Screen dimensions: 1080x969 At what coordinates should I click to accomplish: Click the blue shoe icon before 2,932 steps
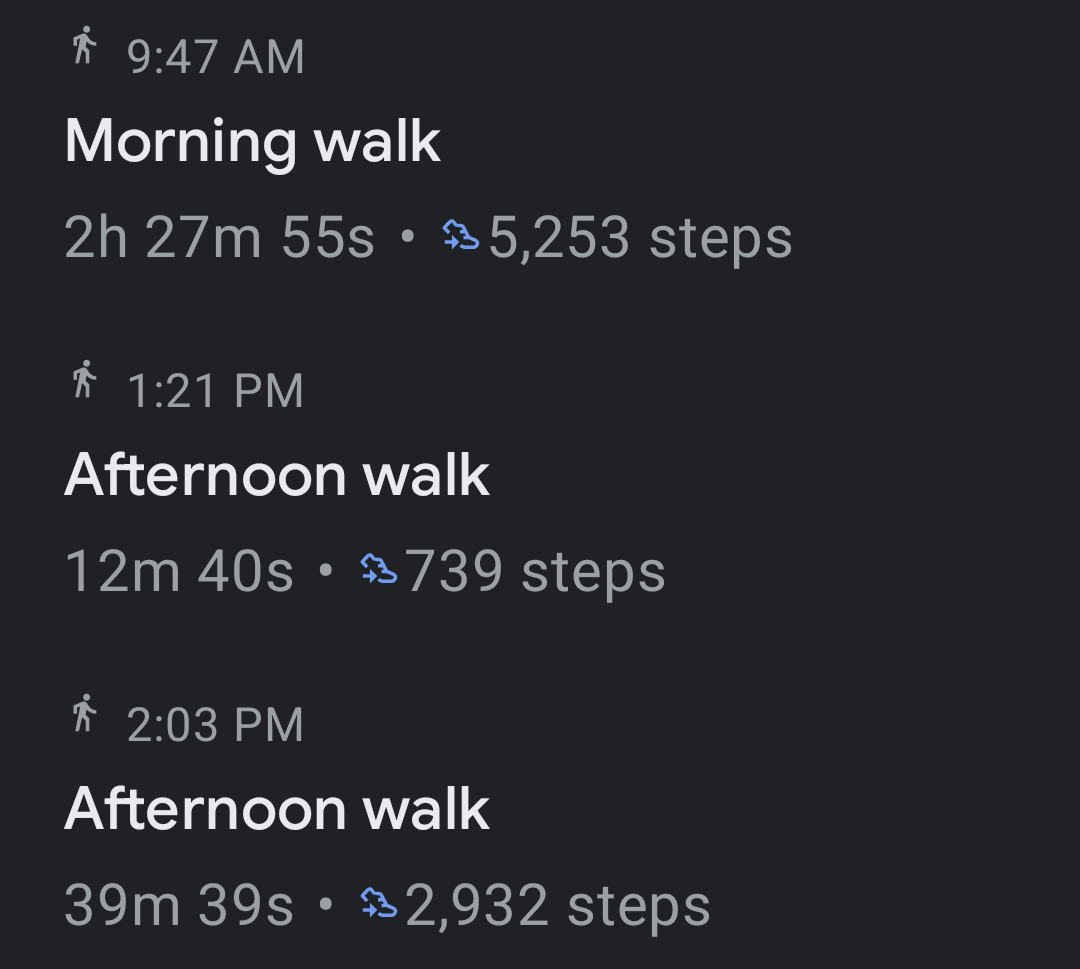pyautogui.click(x=378, y=904)
